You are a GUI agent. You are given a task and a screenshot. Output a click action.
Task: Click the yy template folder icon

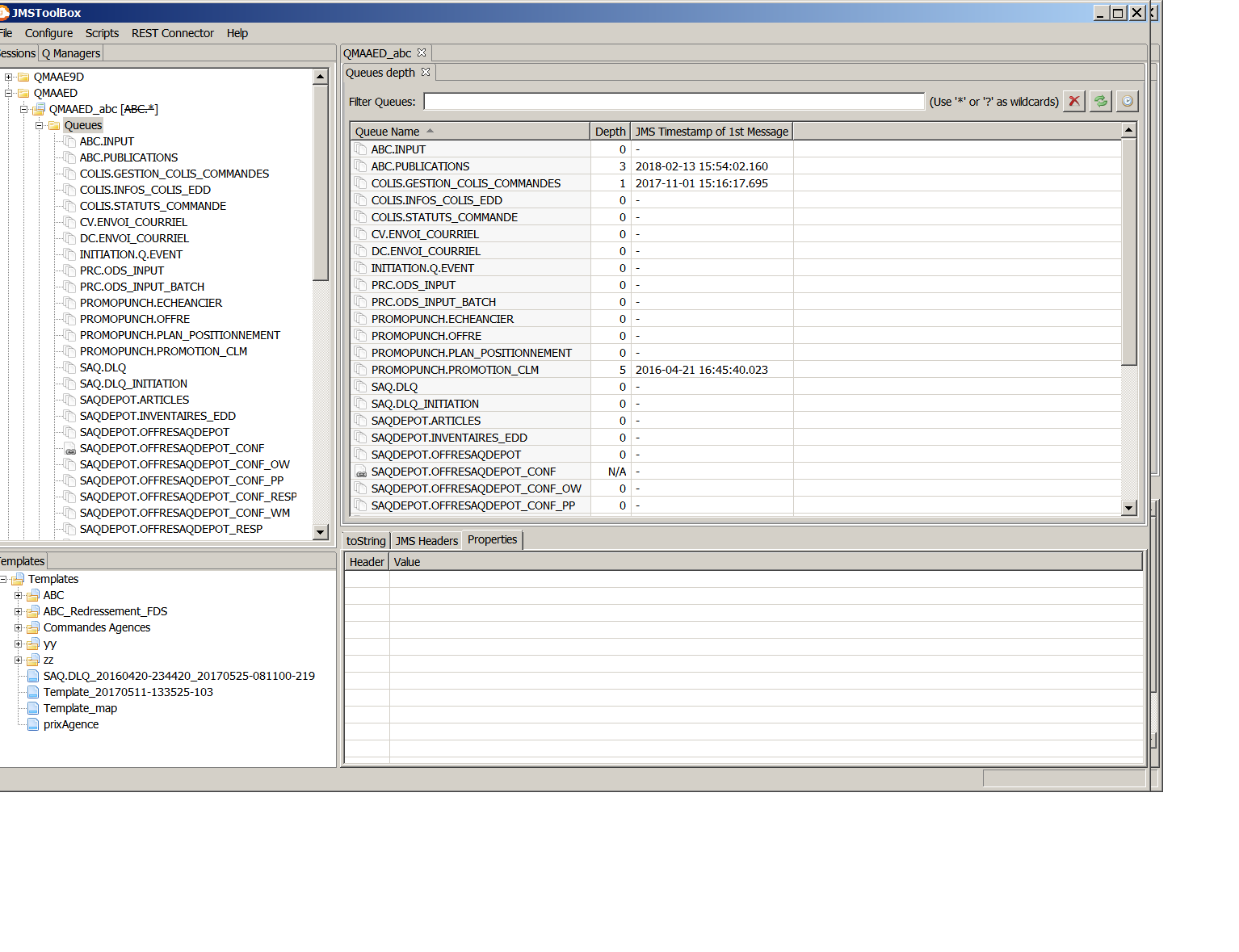coord(33,644)
